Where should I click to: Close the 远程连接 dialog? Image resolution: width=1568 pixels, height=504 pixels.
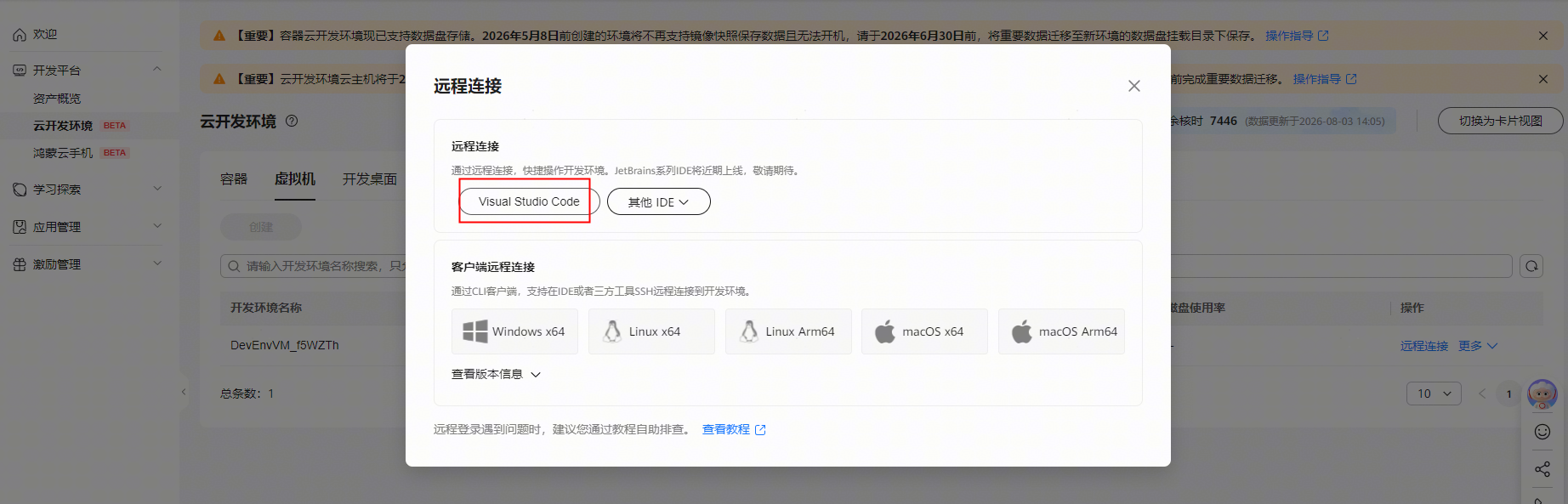pos(1133,86)
